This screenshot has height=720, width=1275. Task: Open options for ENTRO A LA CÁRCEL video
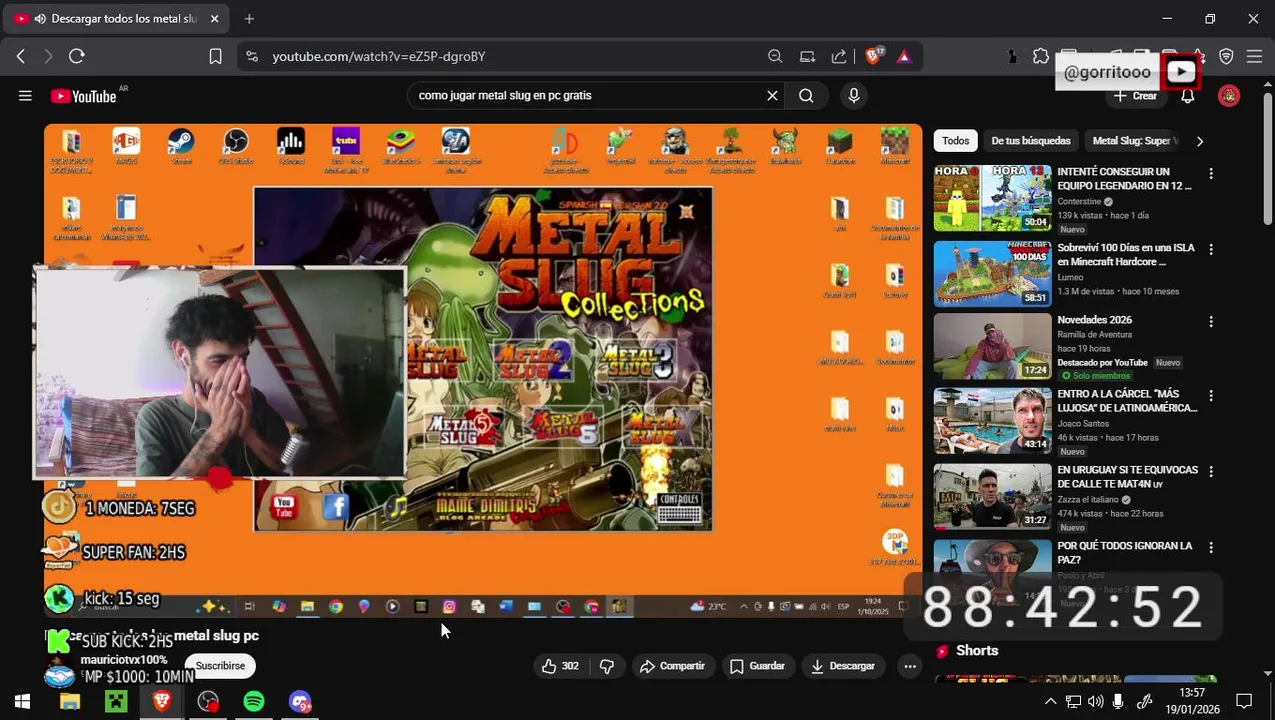pos(1211,396)
